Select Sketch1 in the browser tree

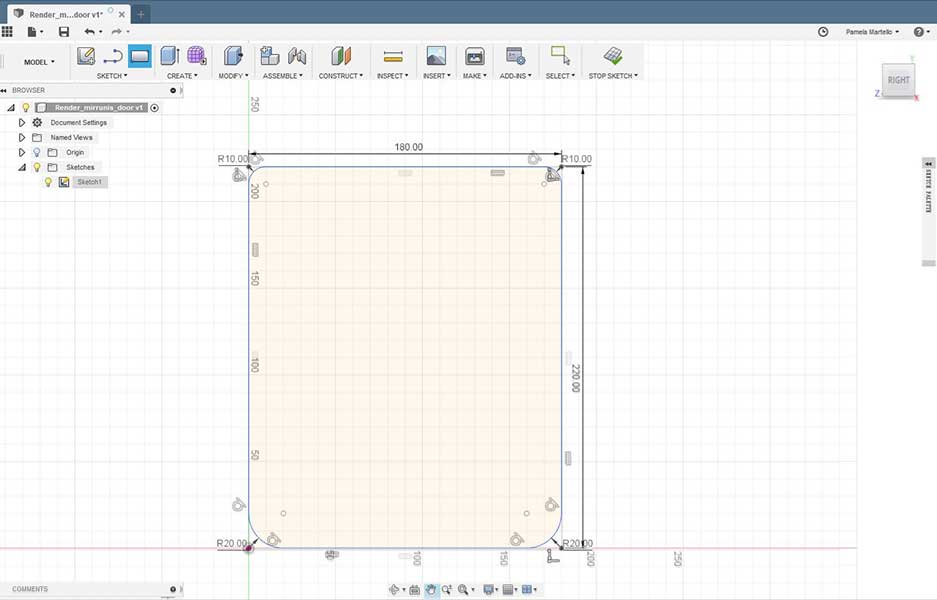tap(90, 182)
